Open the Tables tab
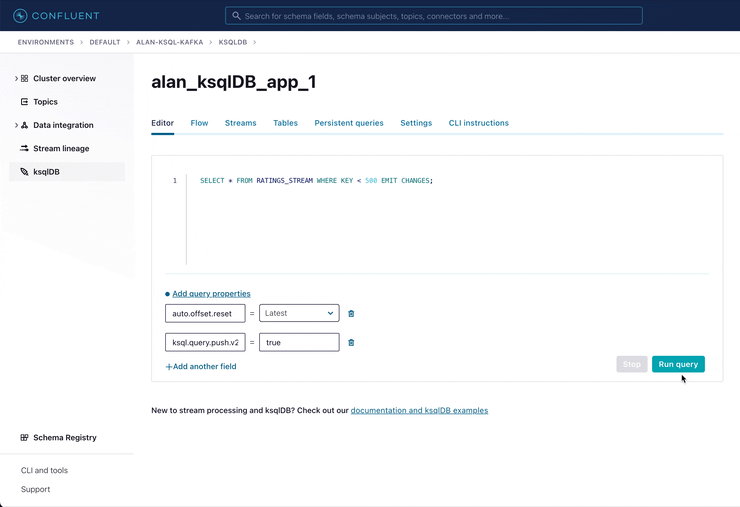Image resolution: width=740 pixels, height=507 pixels. click(286, 123)
